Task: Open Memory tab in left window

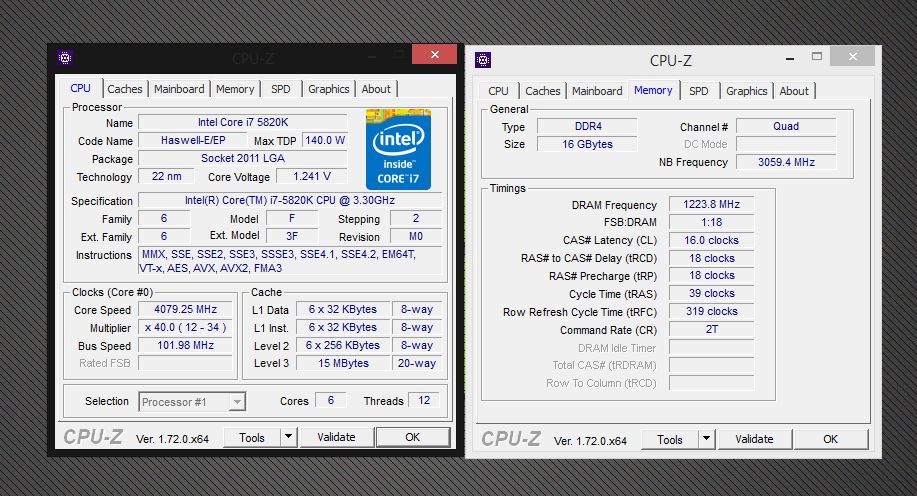Action: click(x=235, y=89)
